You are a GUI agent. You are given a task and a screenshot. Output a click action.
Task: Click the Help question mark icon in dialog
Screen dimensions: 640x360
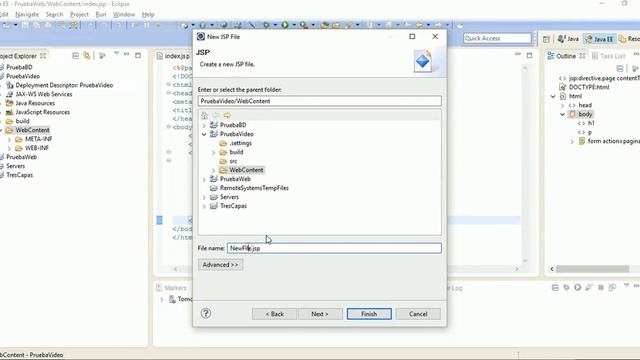pos(206,313)
